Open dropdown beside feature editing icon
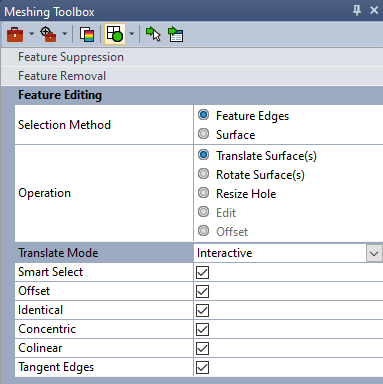 (x=131, y=34)
